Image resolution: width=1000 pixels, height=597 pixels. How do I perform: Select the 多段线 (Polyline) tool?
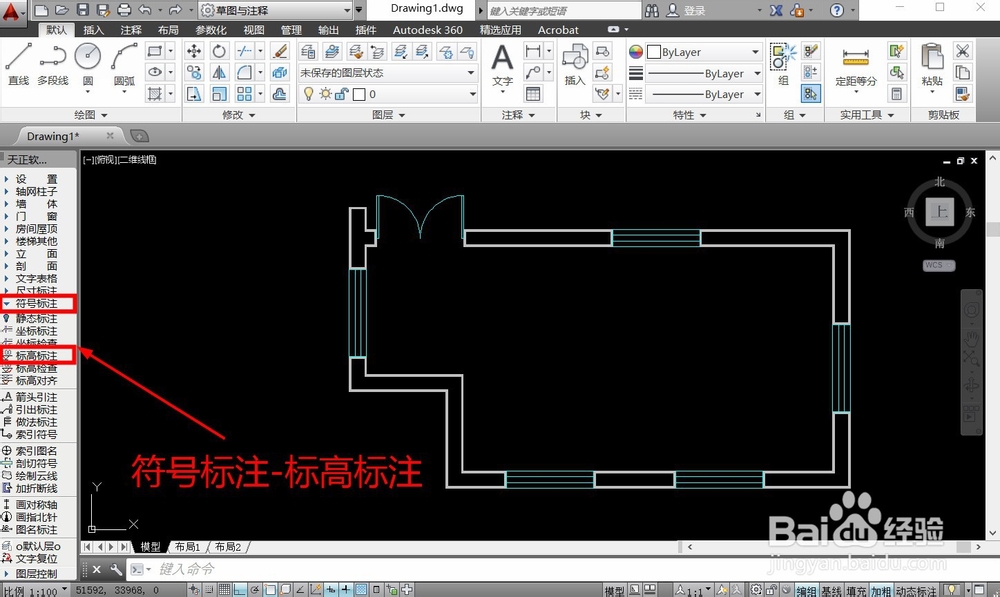click(52, 58)
